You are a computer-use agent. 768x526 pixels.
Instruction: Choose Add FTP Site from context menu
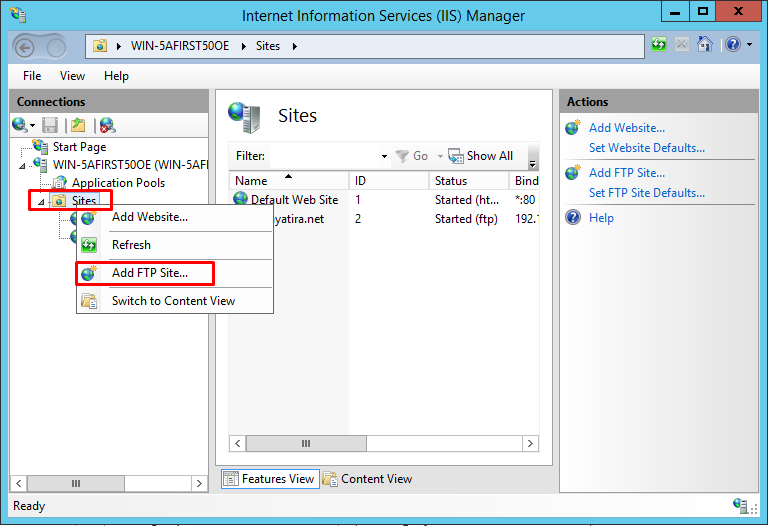(x=149, y=273)
